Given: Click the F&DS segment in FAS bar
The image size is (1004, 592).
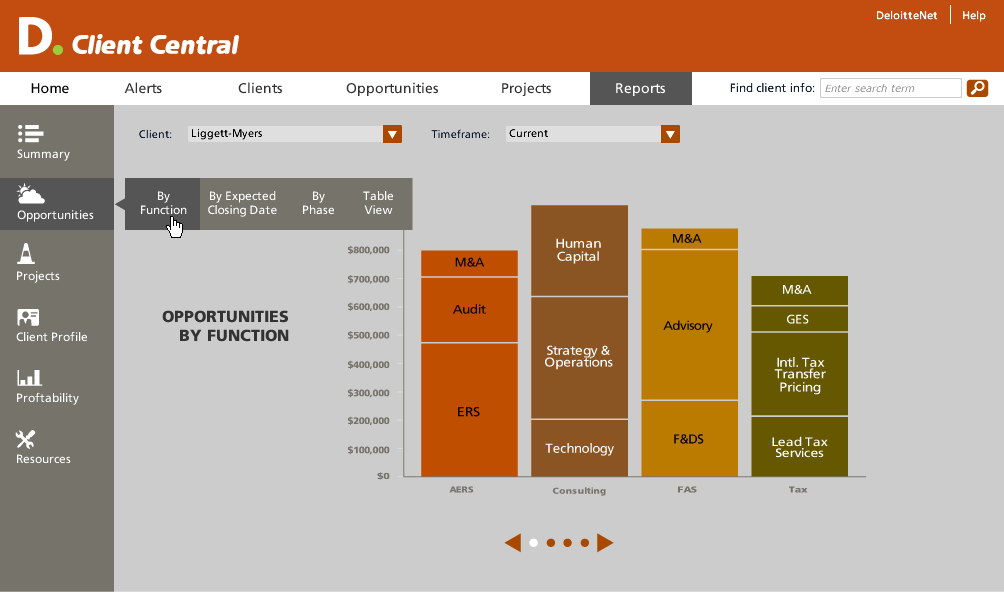Looking at the screenshot, I should 690,439.
